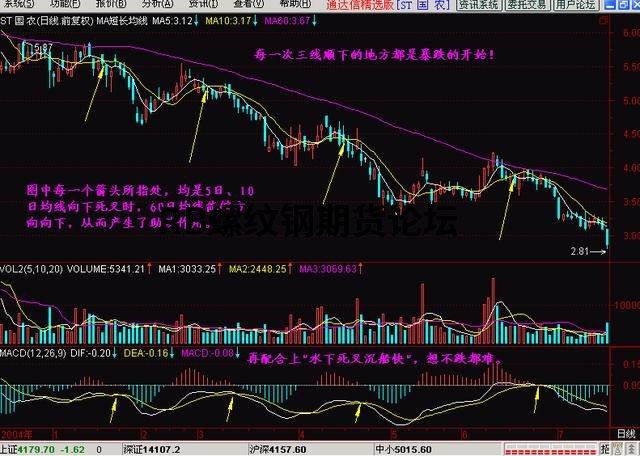Select the MA5:3.12 value label
Image resolution: width=640 pixels, height=456 pixels.
[x=172, y=20]
